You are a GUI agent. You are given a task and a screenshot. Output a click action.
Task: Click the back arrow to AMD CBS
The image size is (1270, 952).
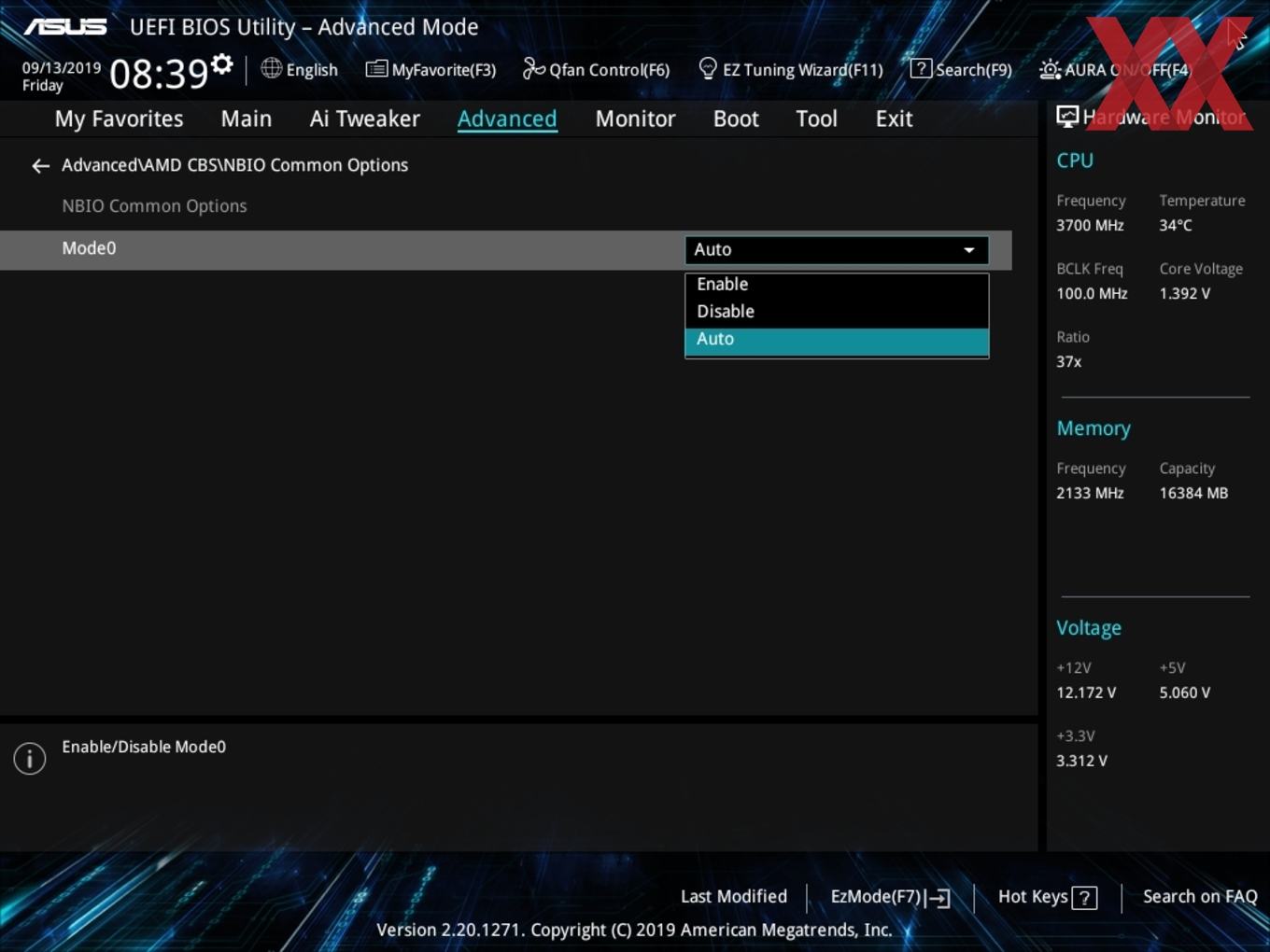40,166
